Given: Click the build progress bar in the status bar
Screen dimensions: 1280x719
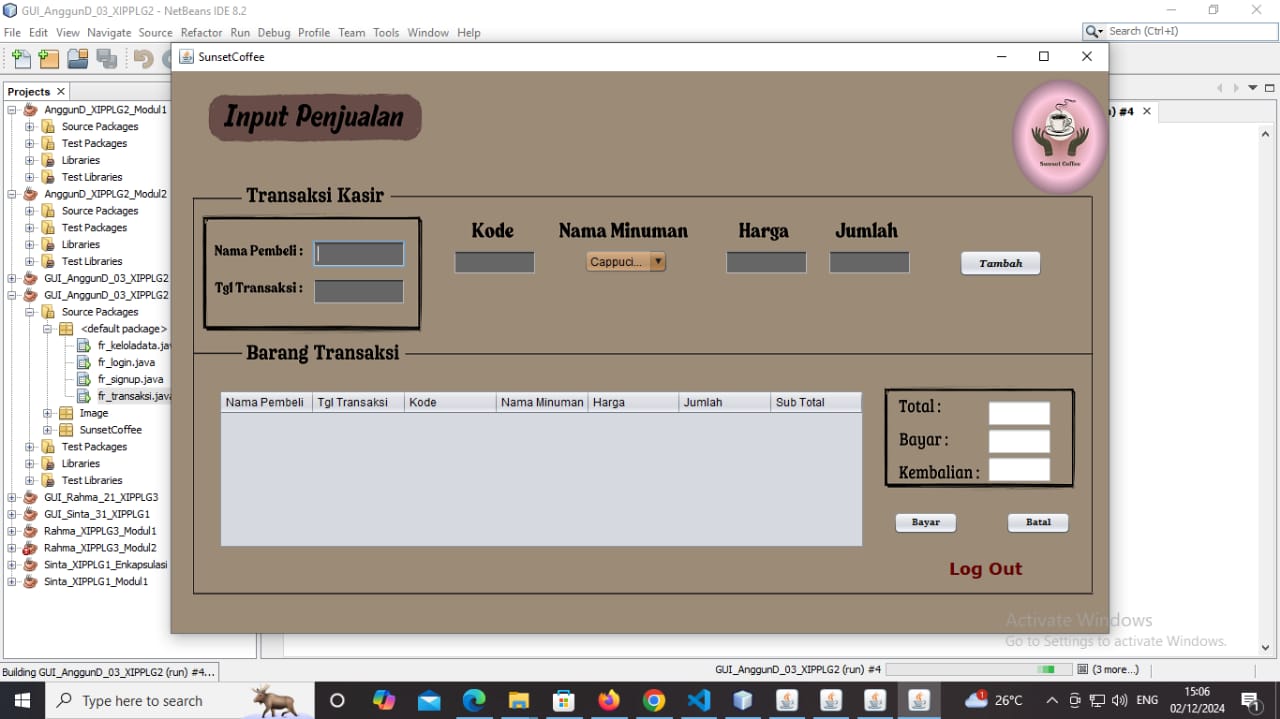Looking at the screenshot, I should click(x=970, y=669).
